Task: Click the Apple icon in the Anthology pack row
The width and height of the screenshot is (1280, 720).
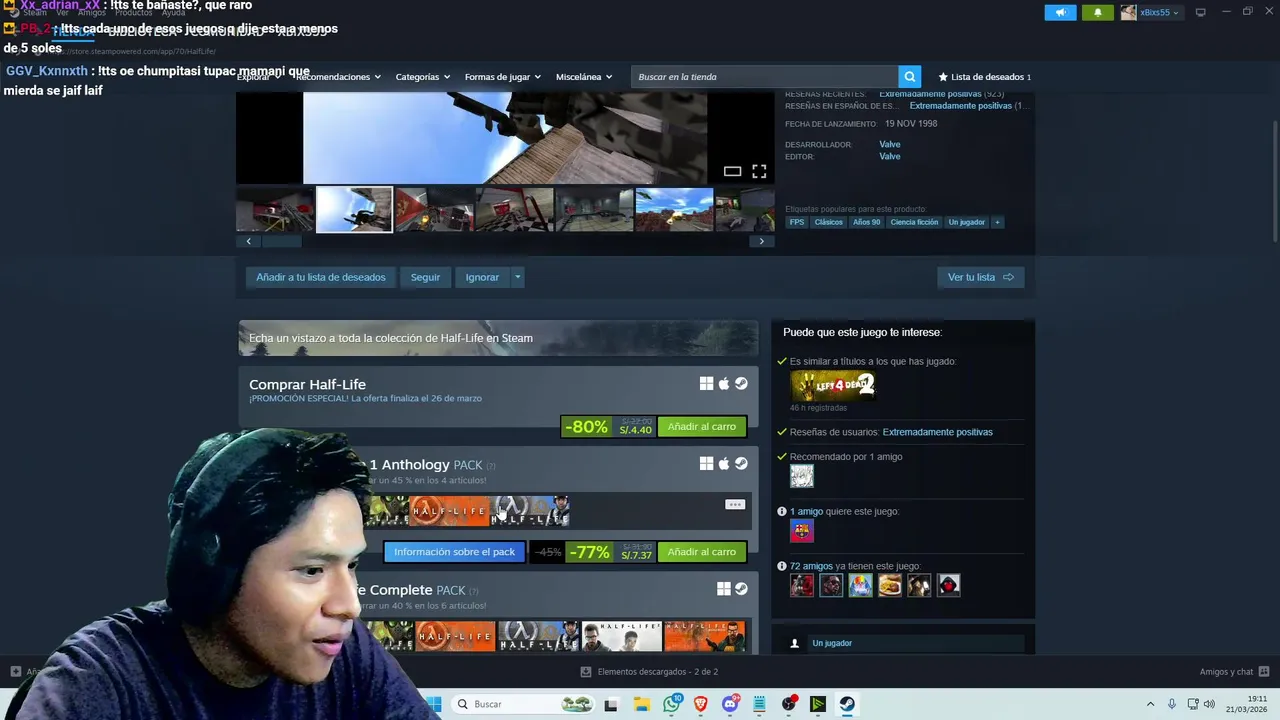Action: pos(724,463)
